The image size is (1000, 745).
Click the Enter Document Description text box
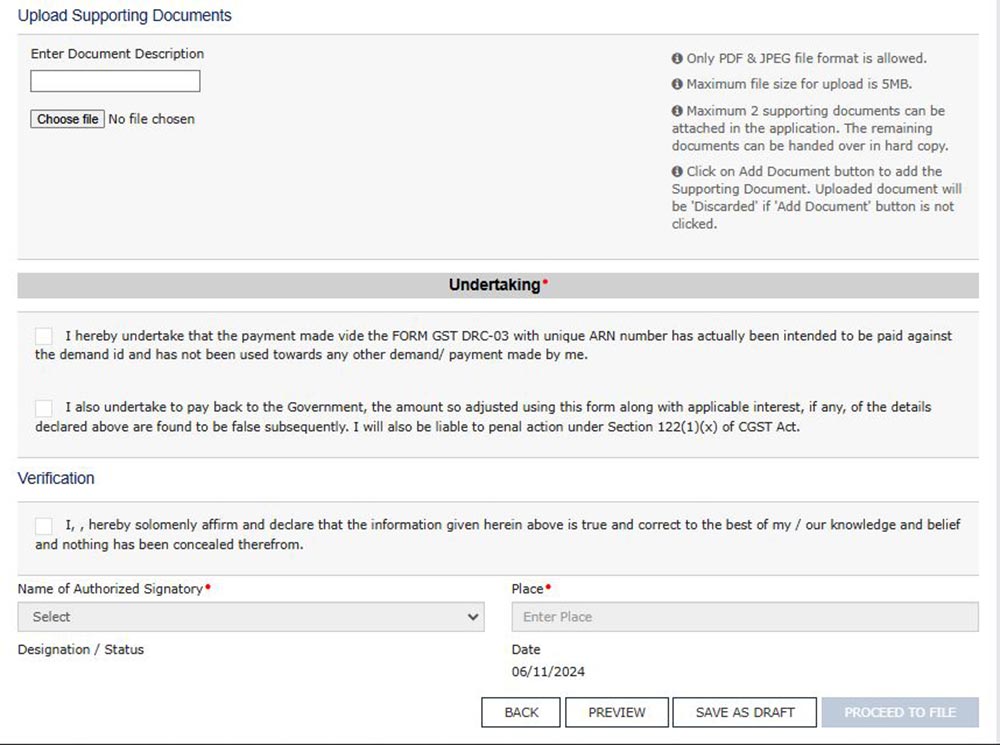pos(115,81)
